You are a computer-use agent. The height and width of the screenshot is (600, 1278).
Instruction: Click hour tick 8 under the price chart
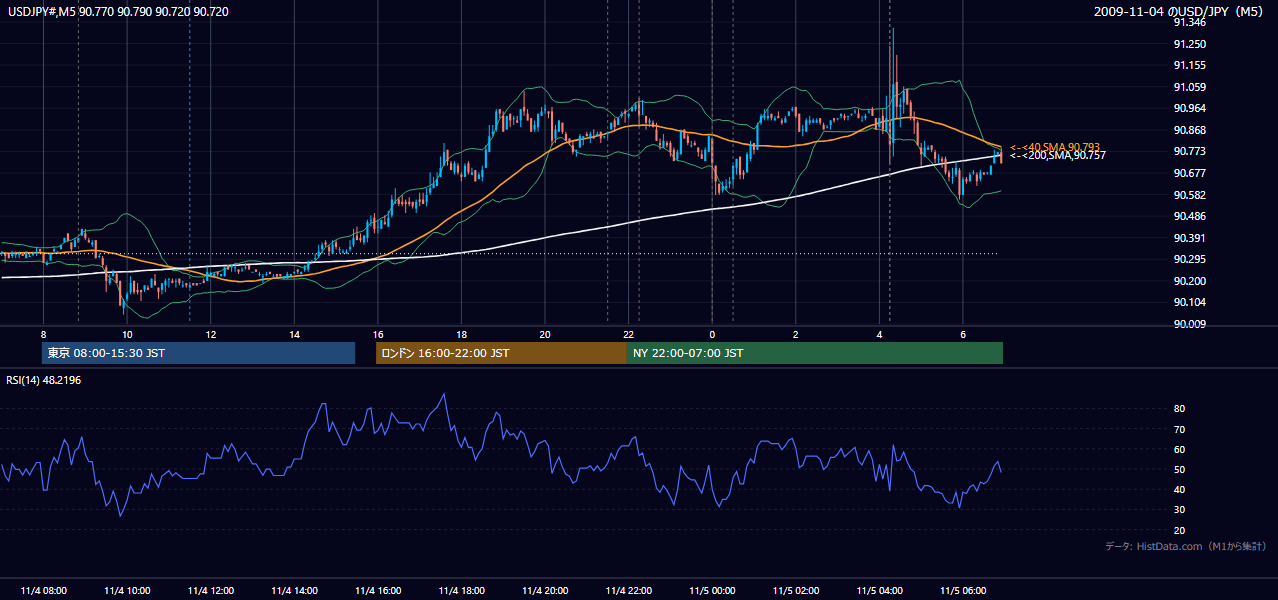(x=43, y=334)
